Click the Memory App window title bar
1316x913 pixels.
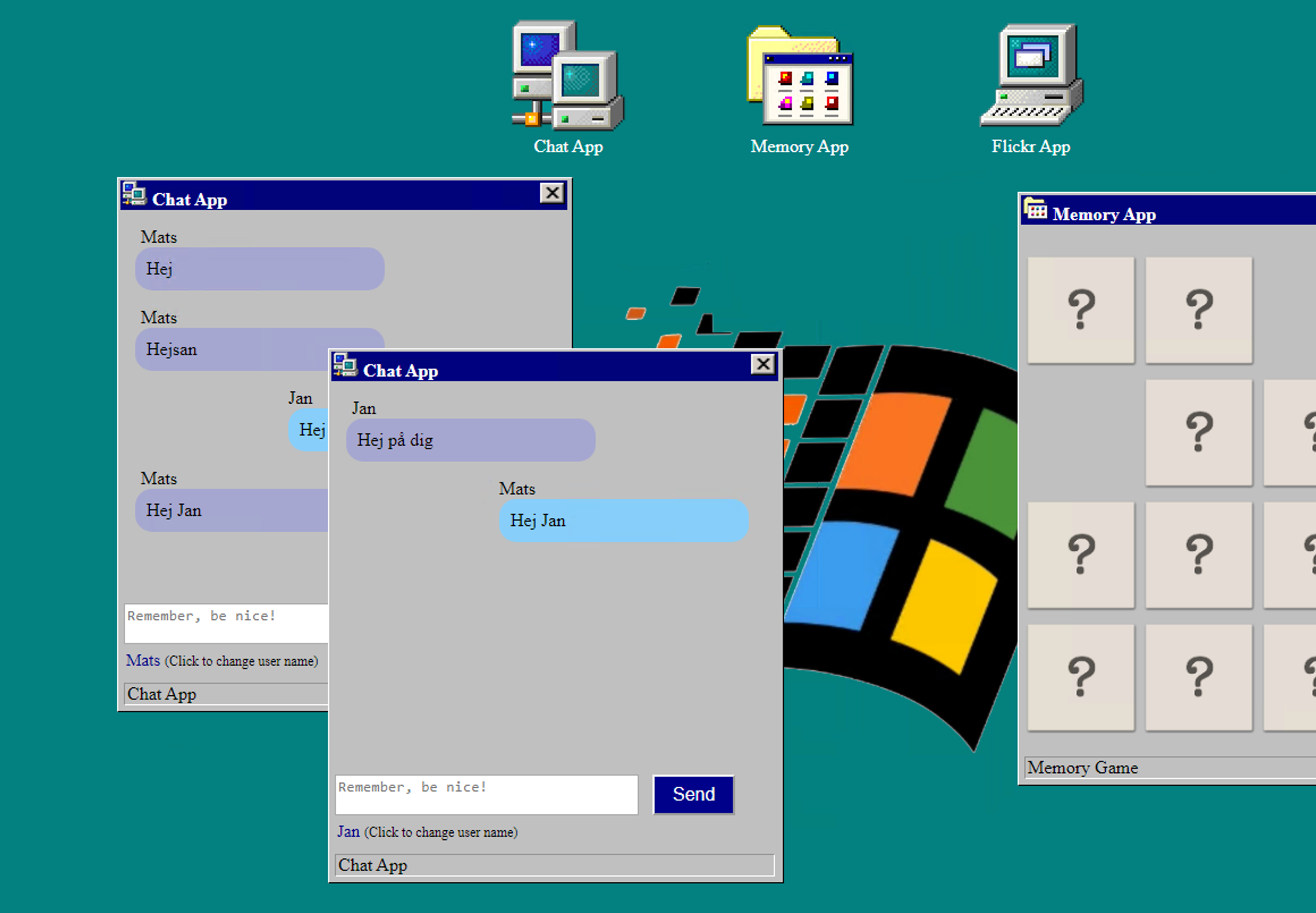point(1169,209)
